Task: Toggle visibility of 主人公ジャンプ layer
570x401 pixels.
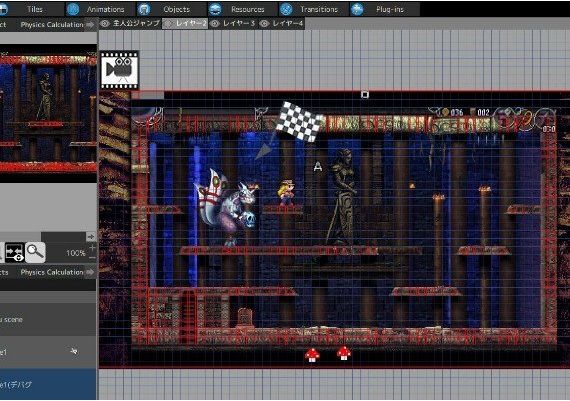Action: pos(105,24)
